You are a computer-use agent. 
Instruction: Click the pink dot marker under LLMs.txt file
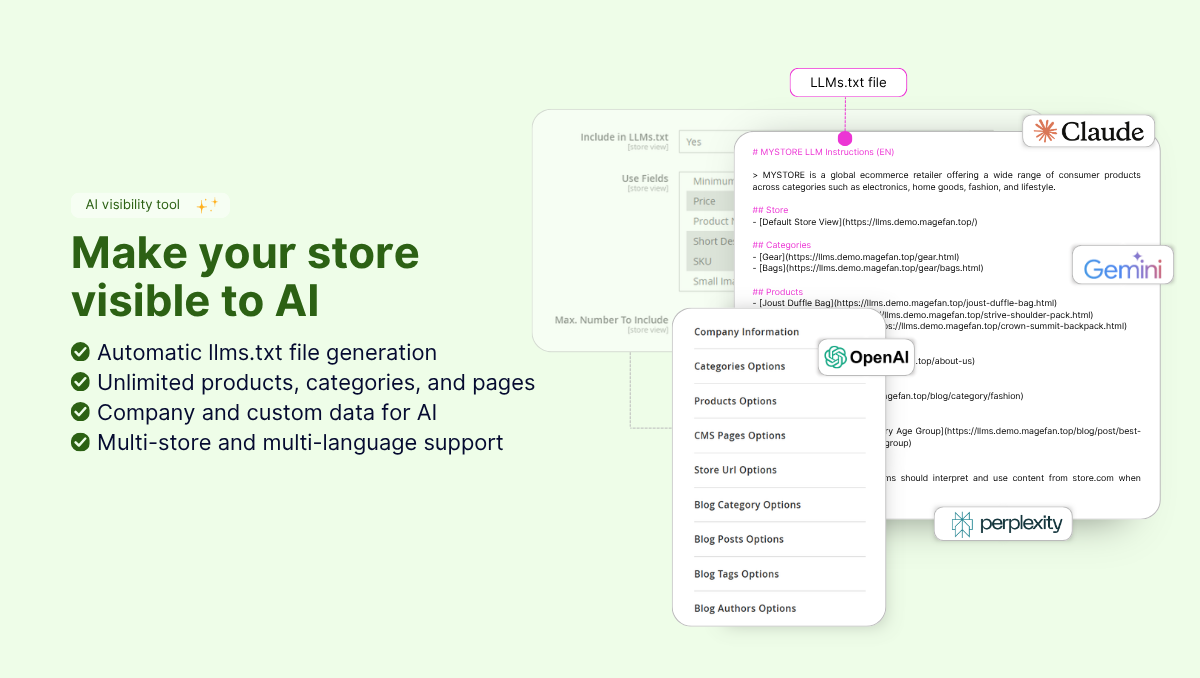[x=845, y=138]
